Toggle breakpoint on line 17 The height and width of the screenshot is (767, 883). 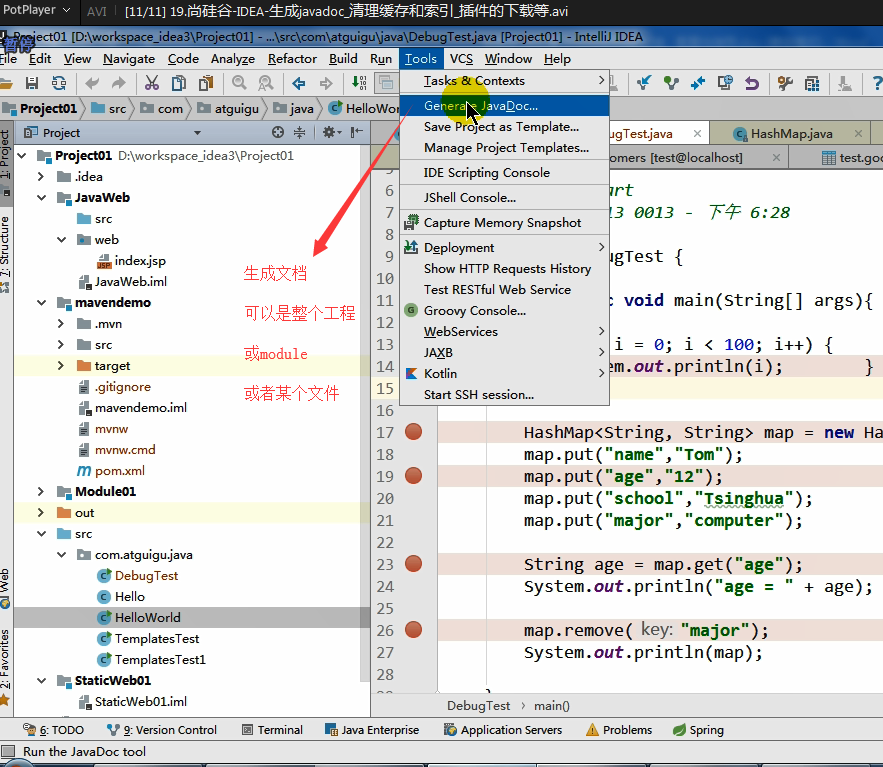tap(413, 432)
